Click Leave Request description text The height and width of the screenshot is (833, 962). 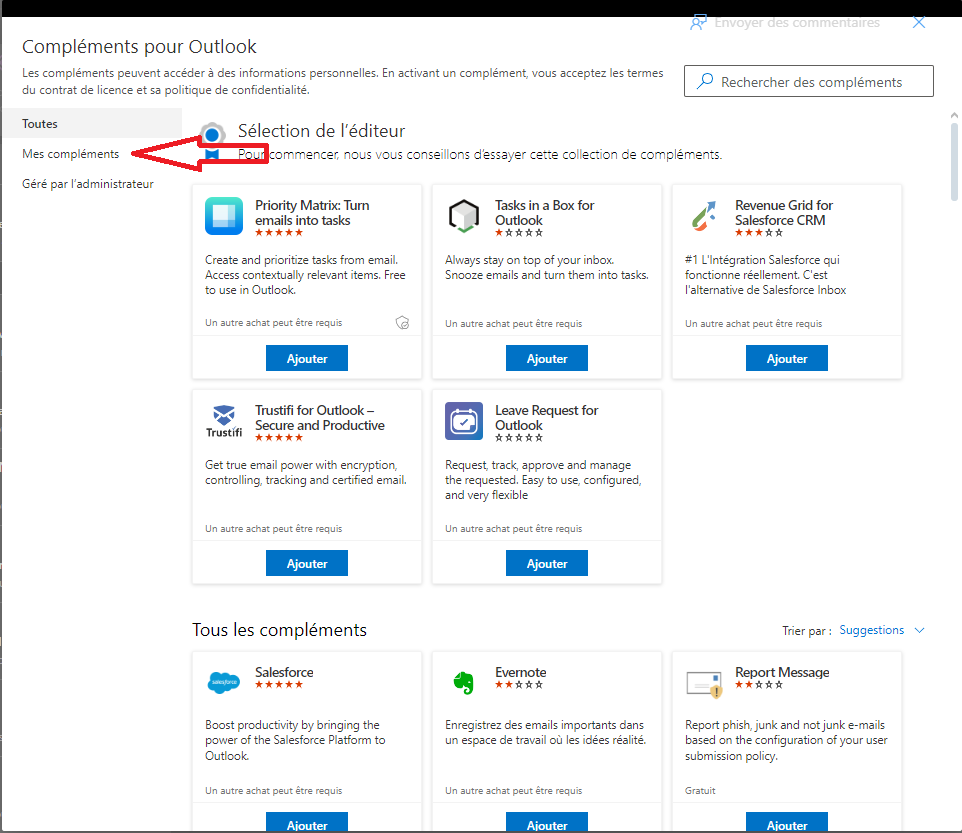(543, 480)
